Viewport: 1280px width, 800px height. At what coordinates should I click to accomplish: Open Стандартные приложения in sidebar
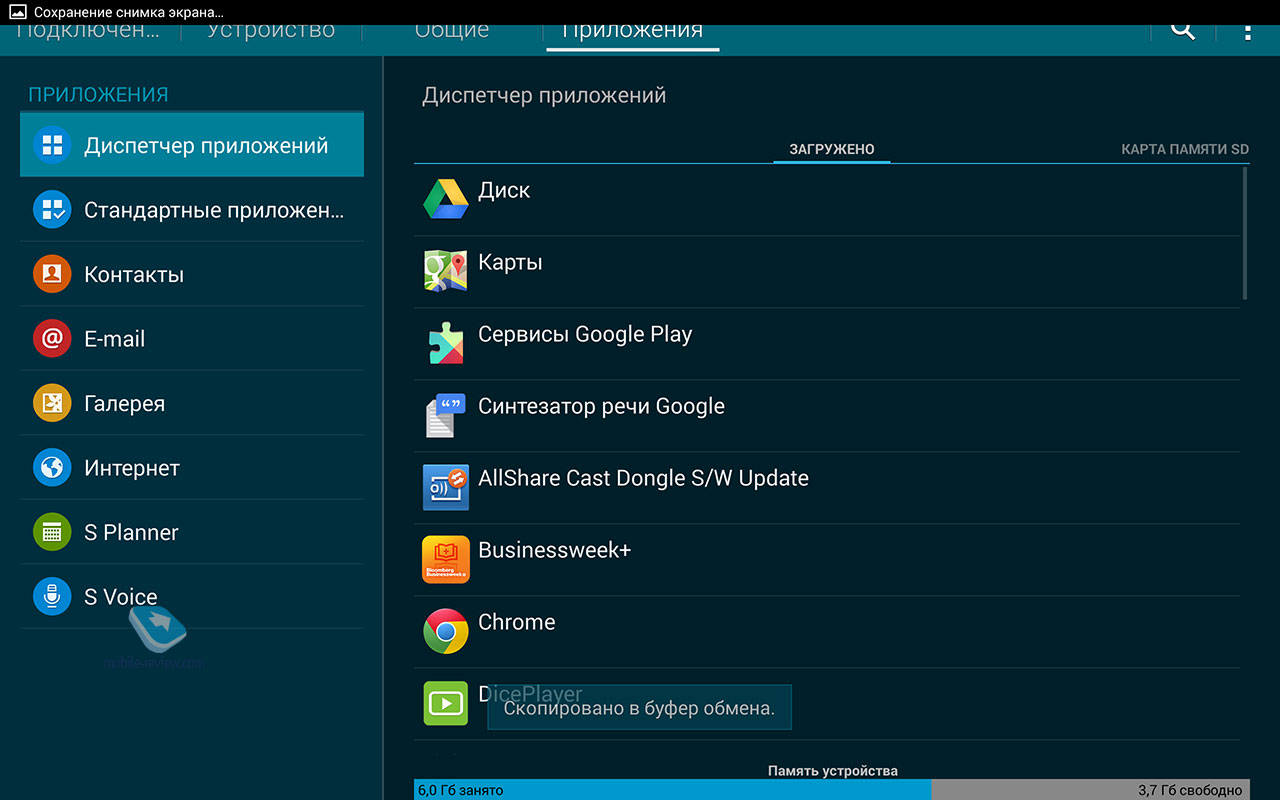(x=192, y=210)
